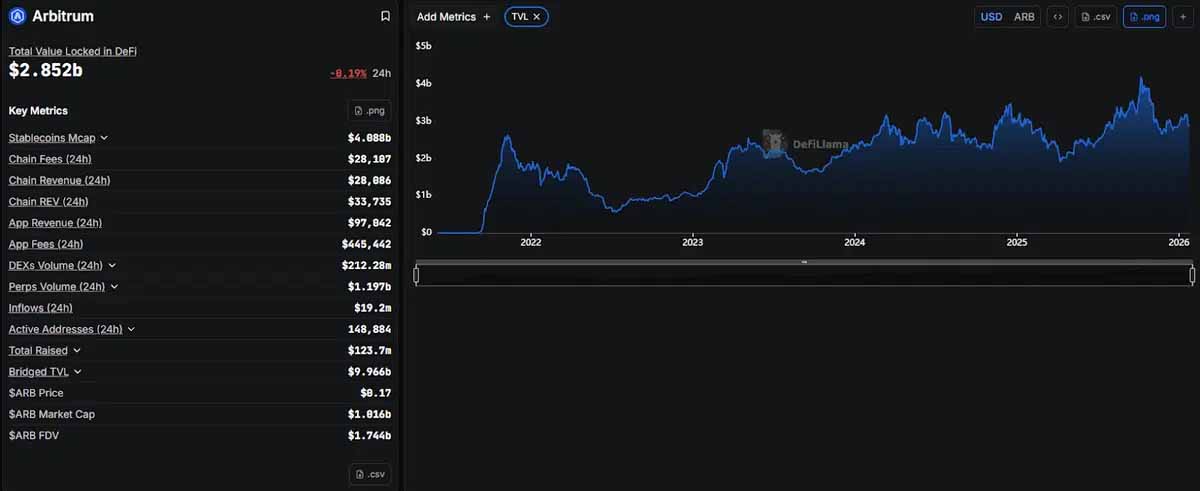Click the App Fees (24h) label
1200x491 pixels.
(x=46, y=244)
